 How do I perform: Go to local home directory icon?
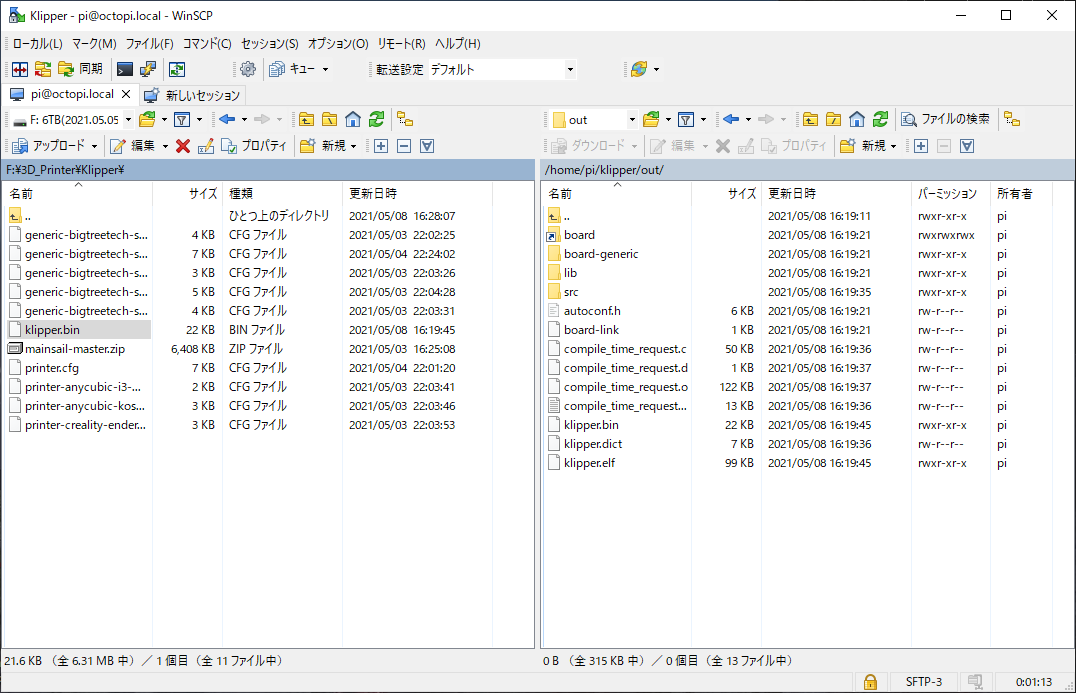point(353,120)
